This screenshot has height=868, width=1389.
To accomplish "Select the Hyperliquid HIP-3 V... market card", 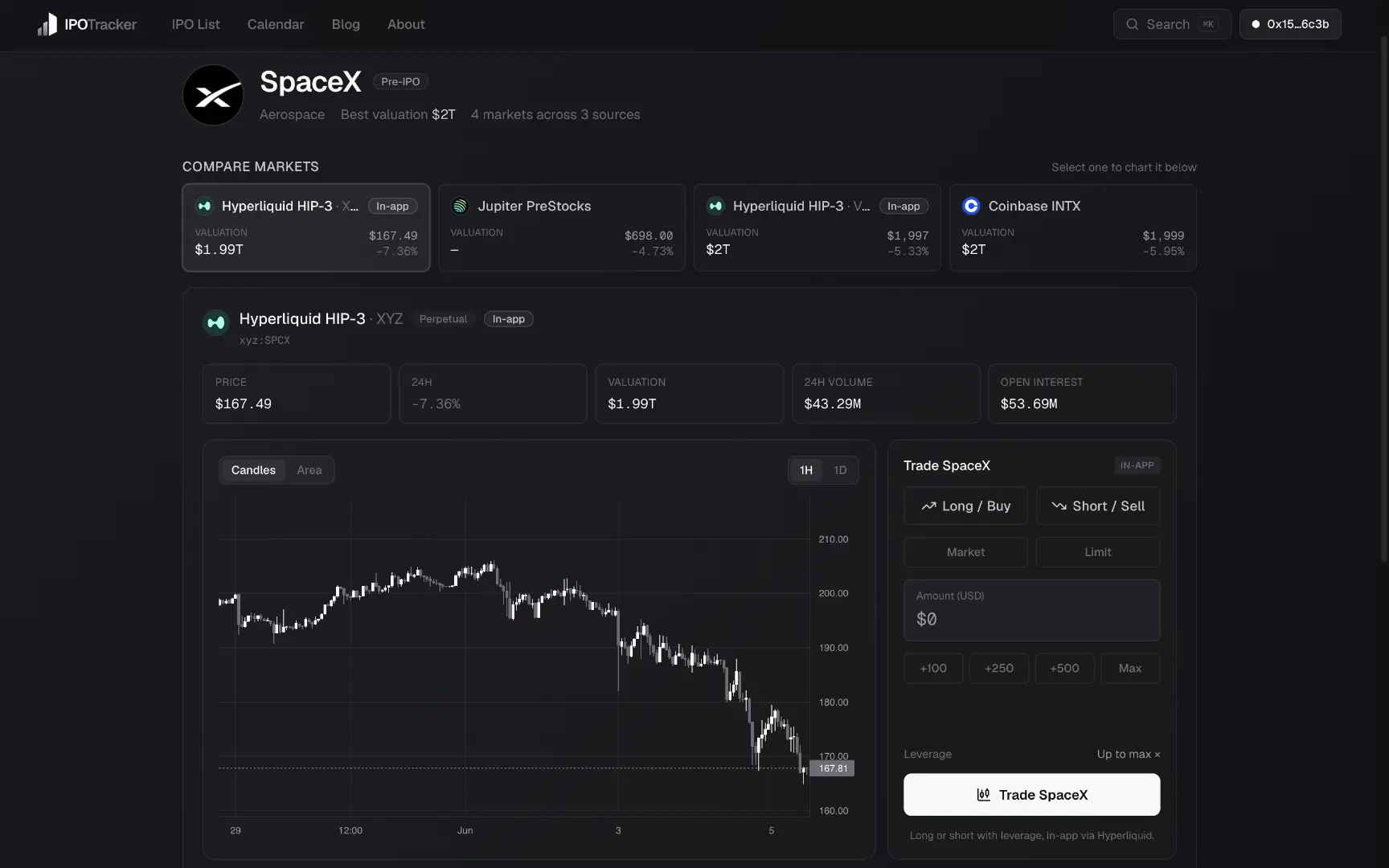I will click(817, 227).
